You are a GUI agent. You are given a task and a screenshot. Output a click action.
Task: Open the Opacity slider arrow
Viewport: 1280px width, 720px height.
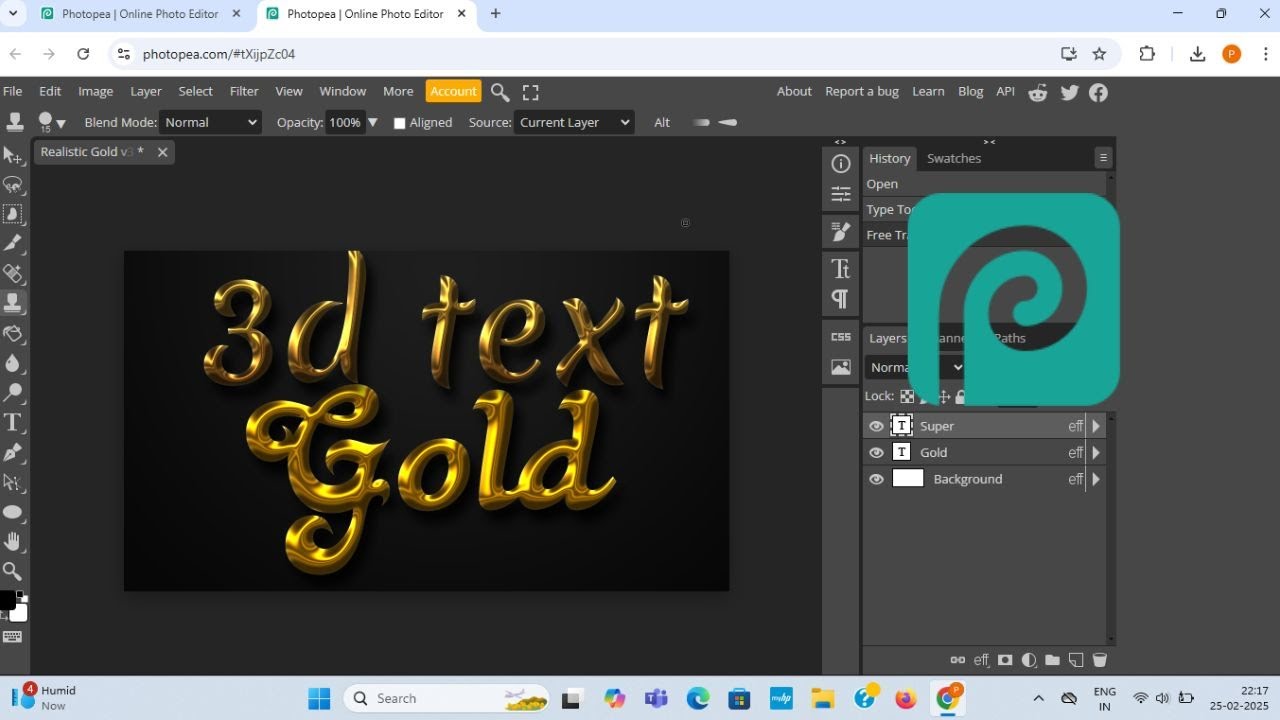373,122
